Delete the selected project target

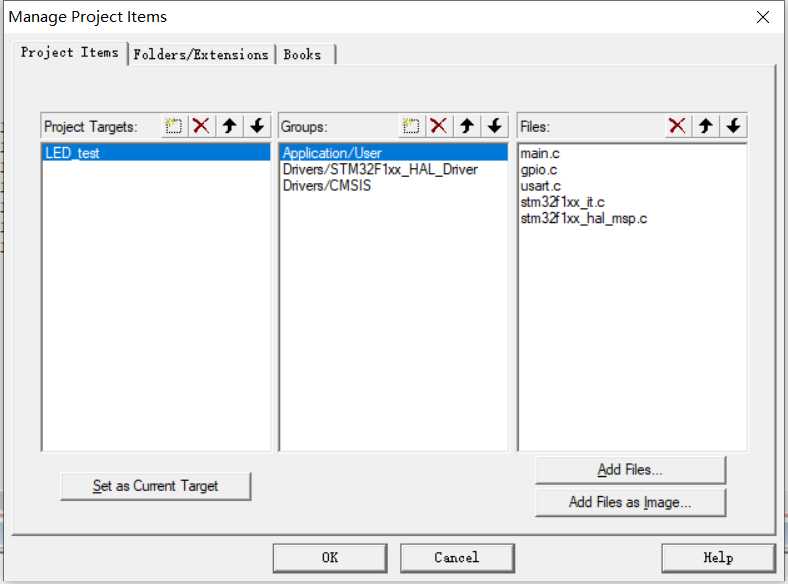201,126
